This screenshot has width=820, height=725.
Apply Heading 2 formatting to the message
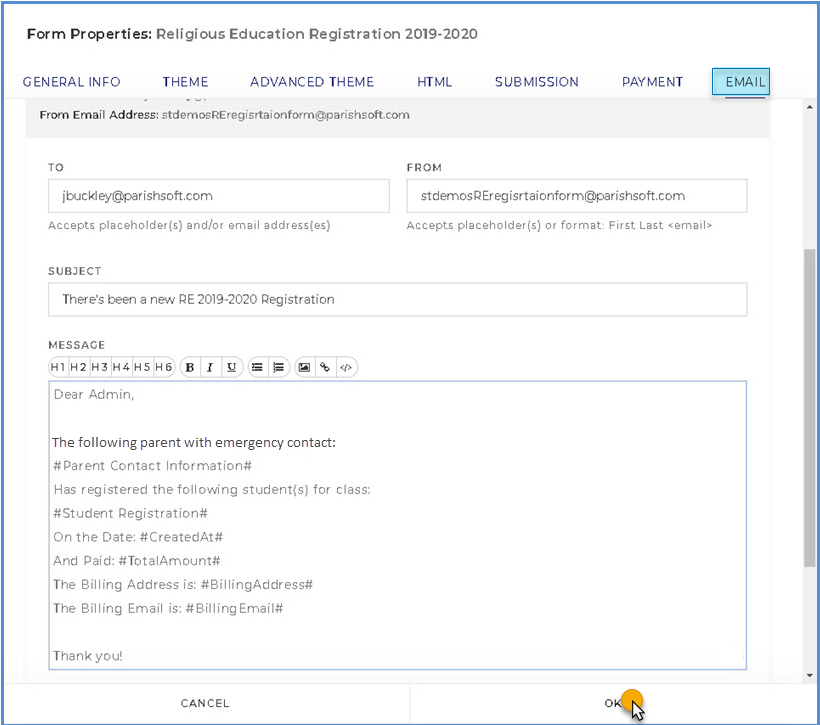pyautogui.click(x=79, y=367)
